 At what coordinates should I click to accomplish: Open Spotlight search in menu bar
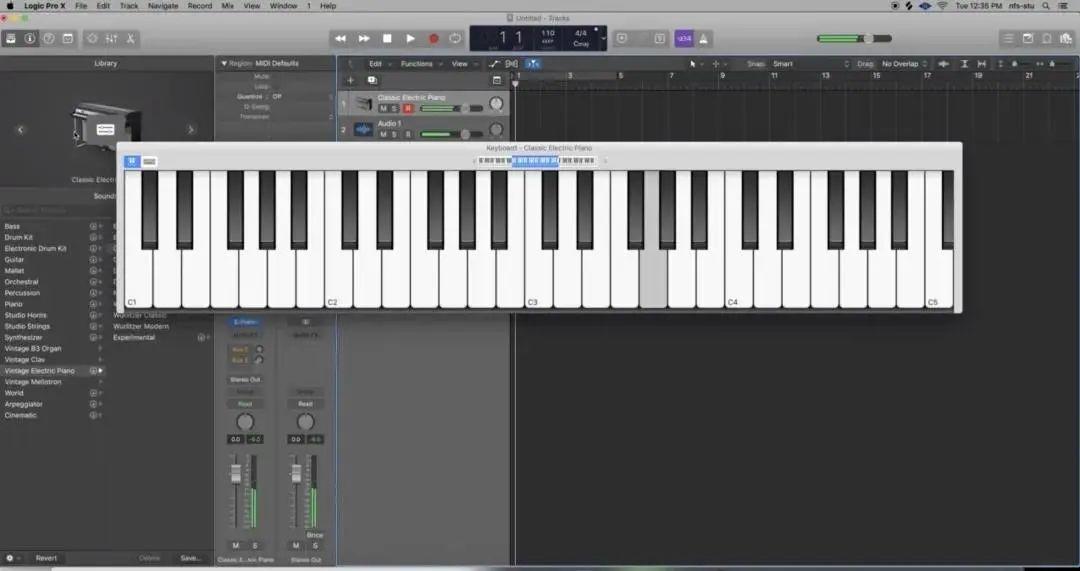tap(1046, 6)
